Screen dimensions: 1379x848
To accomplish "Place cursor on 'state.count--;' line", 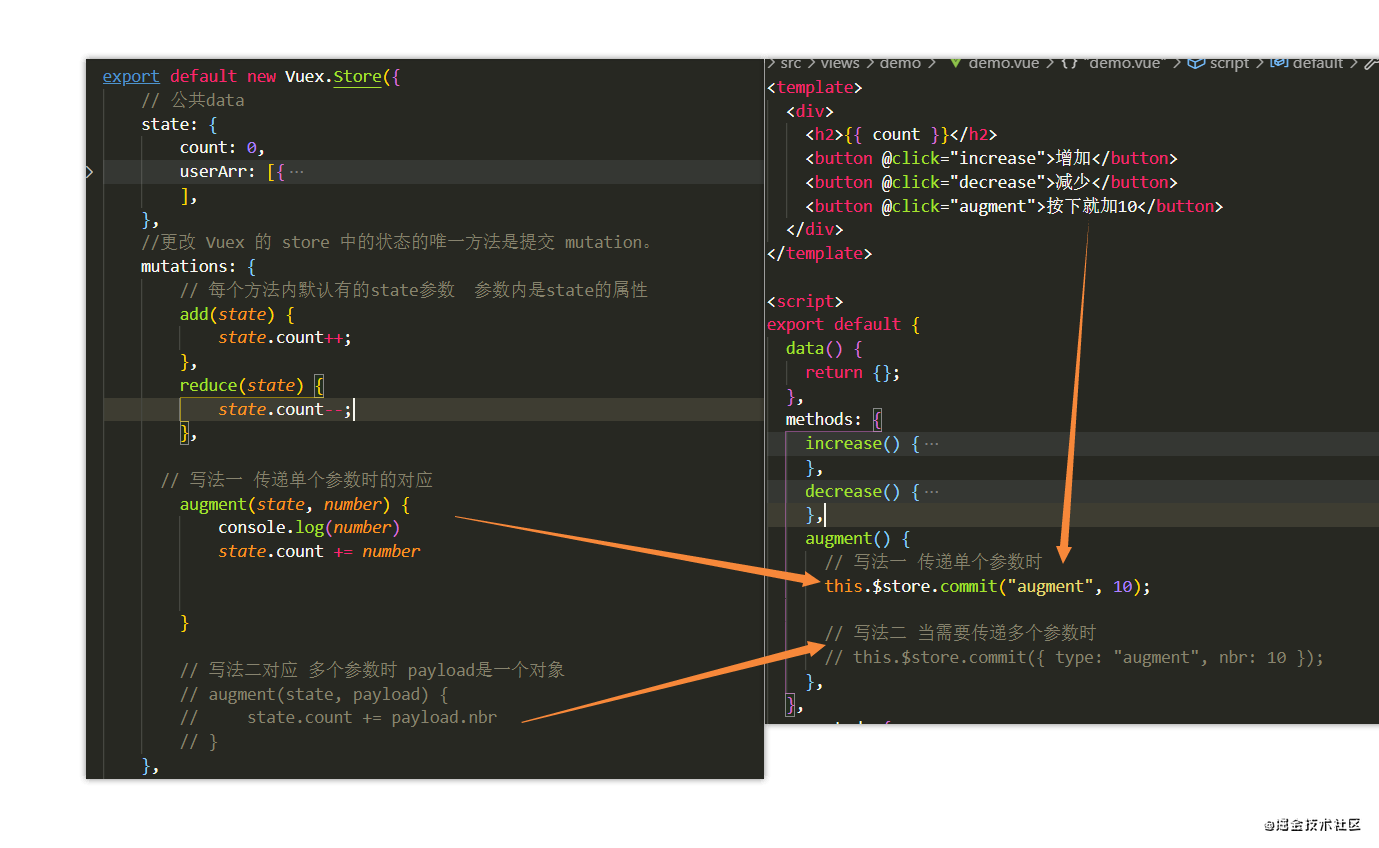I will click(x=285, y=410).
